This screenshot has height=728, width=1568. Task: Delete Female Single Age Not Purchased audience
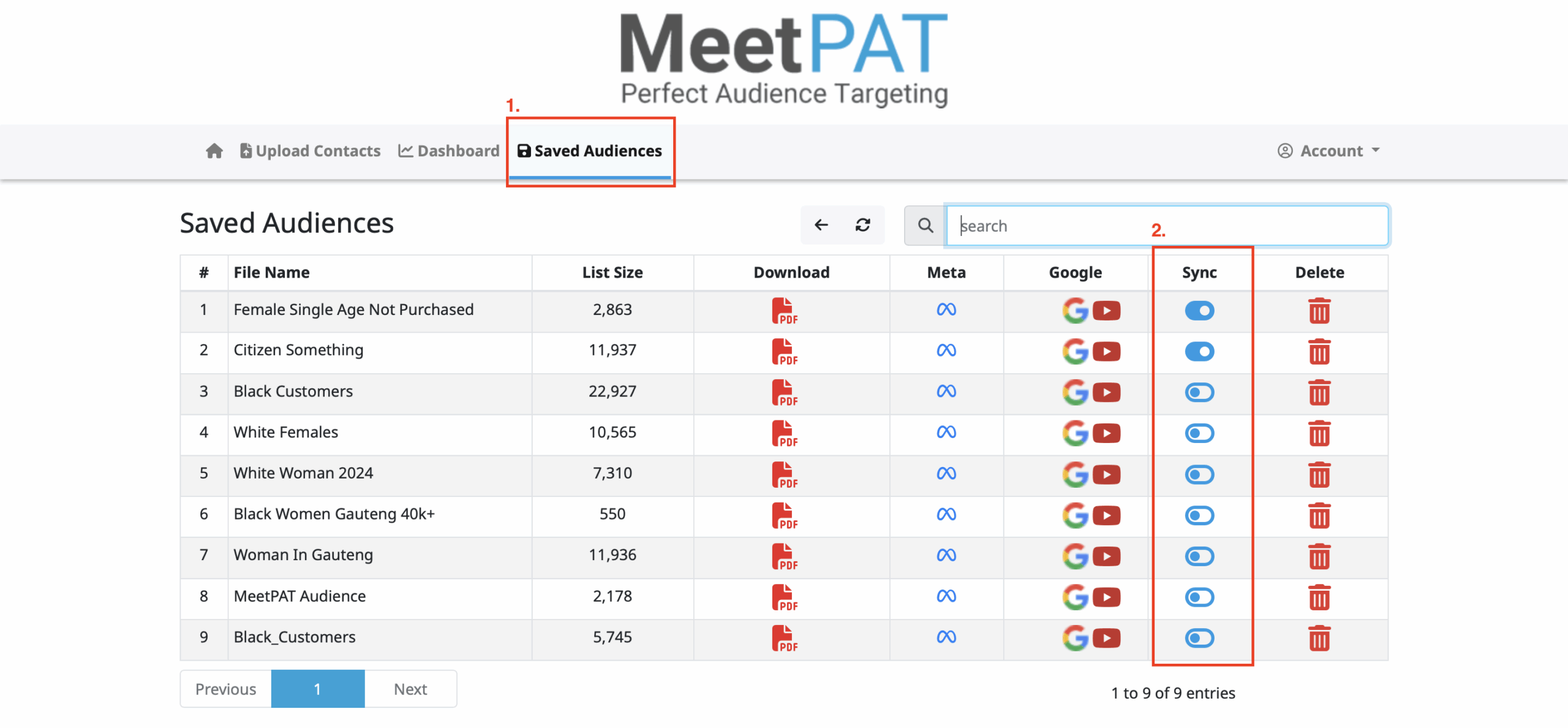pos(1319,311)
